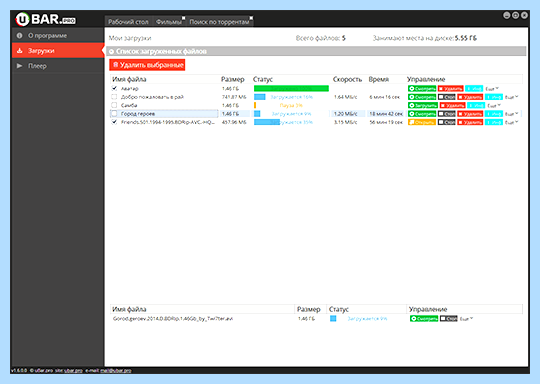Click Смотреть for Gorod.geroev avi file
Image resolution: width=540 pixels, height=384 pixels.
(424, 319)
